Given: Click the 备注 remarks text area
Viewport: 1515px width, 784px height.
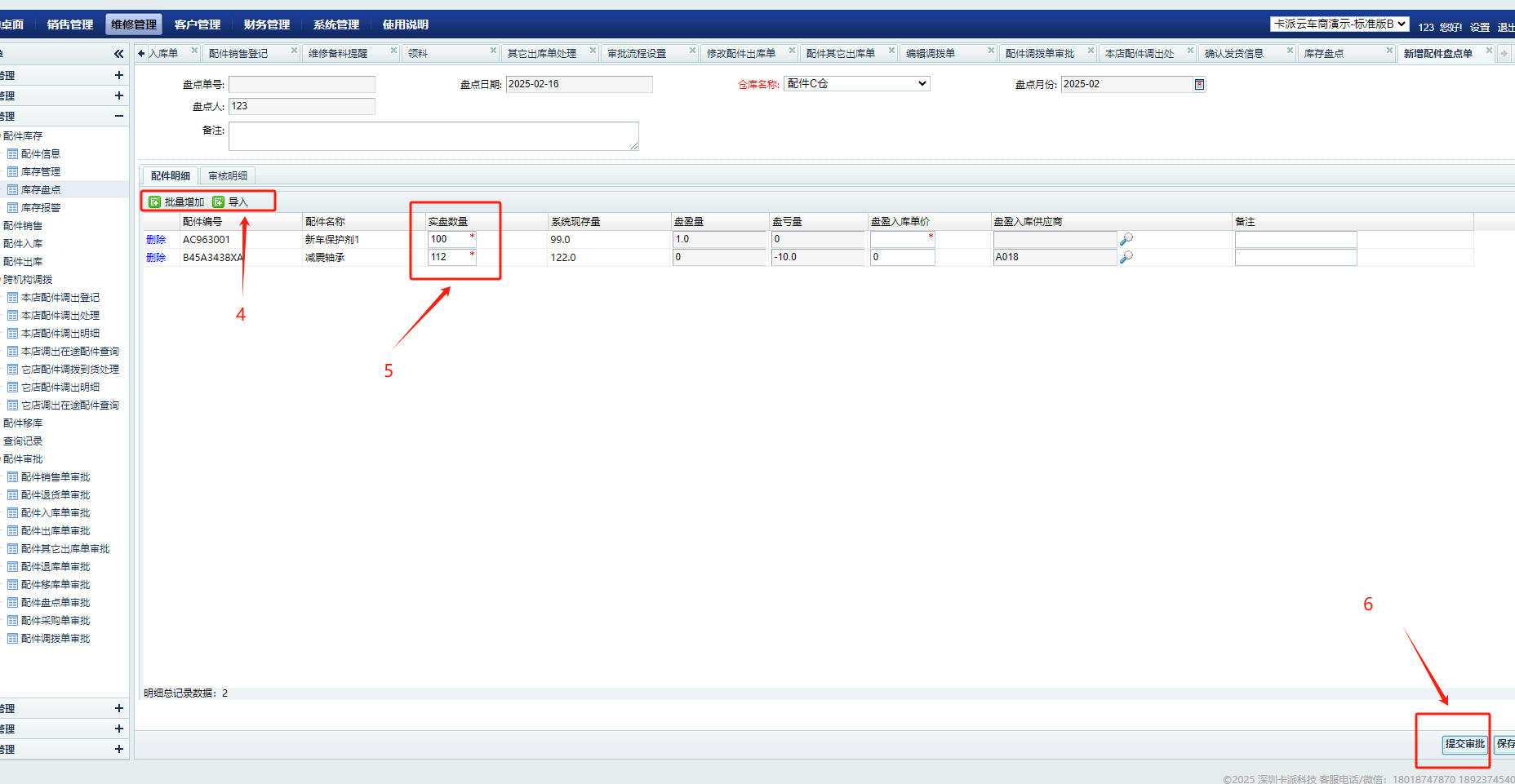Looking at the screenshot, I should point(433,136).
